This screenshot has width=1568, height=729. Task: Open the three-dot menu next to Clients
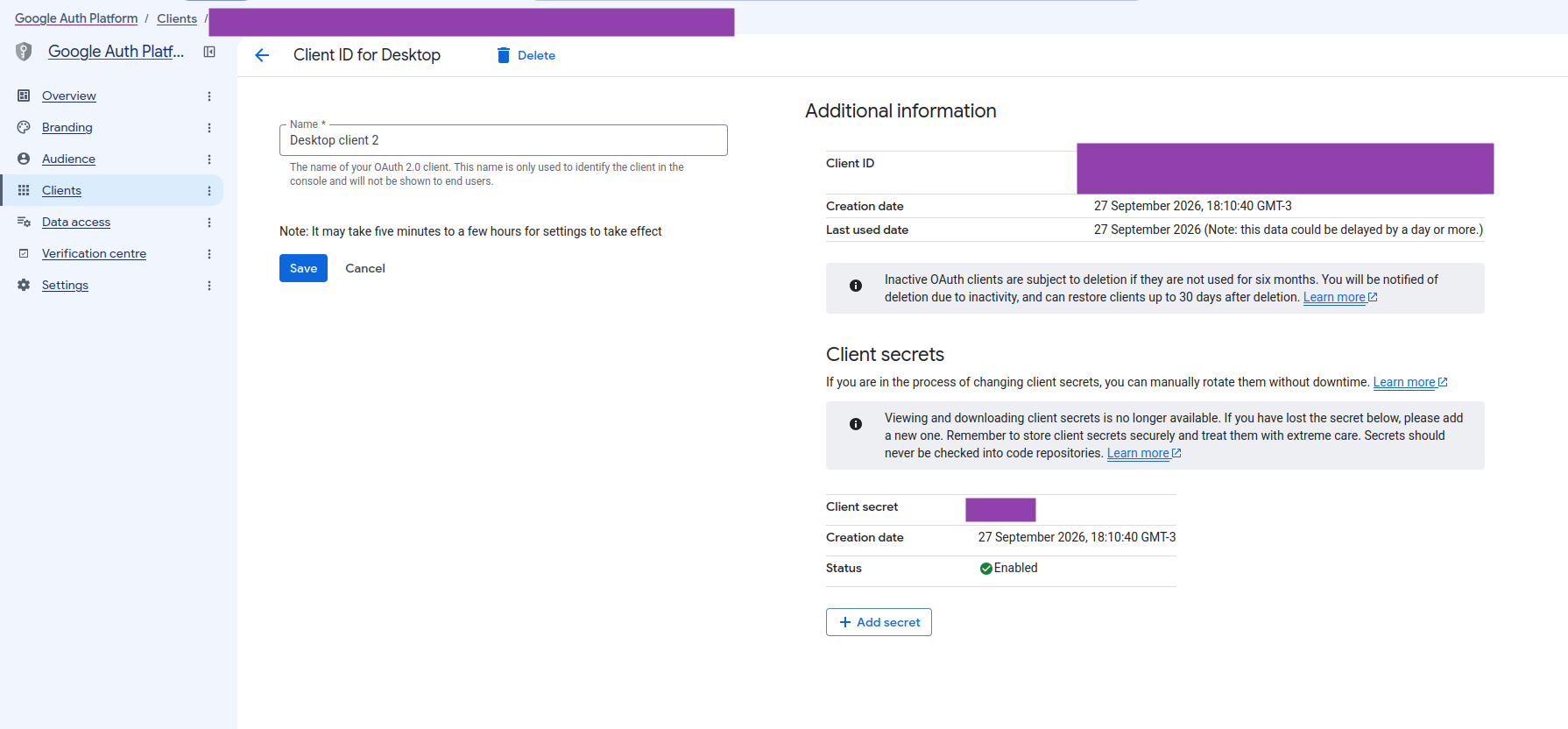pyautogui.click(x=209, y=191)
